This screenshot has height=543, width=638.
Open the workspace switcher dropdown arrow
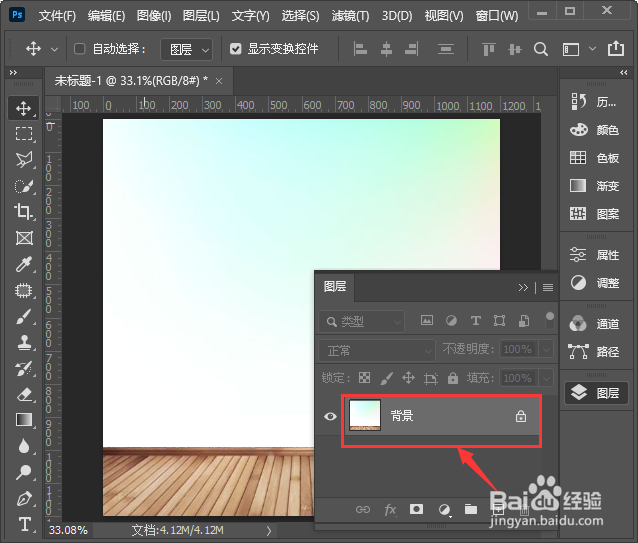pos(592,49)
